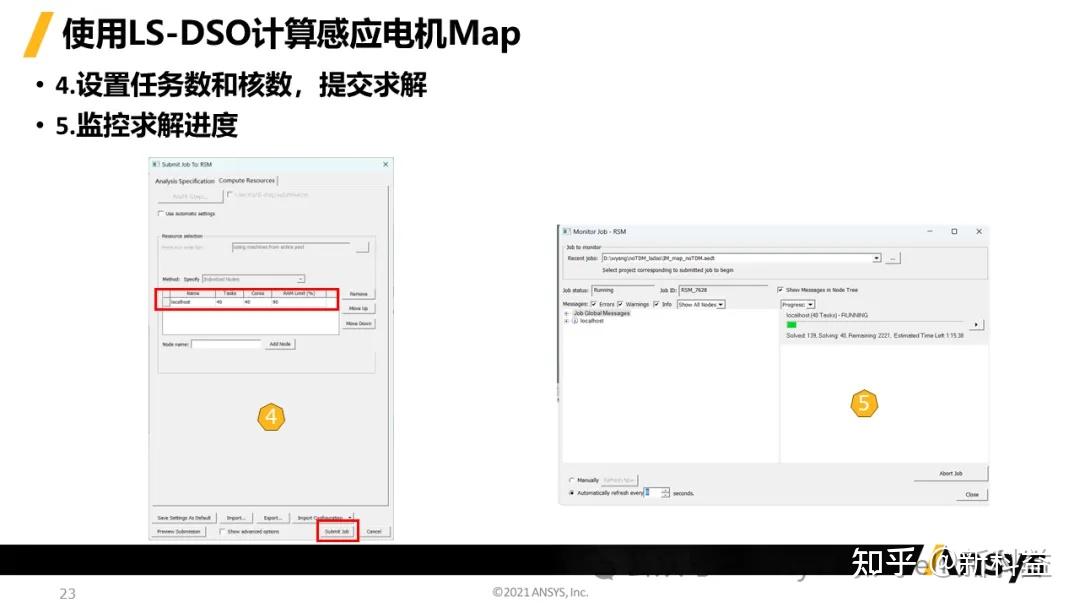Image resolution: width=1080 pixels, height=608 pixels.
Task: Click the Export... button
Action: click(272, 518)
